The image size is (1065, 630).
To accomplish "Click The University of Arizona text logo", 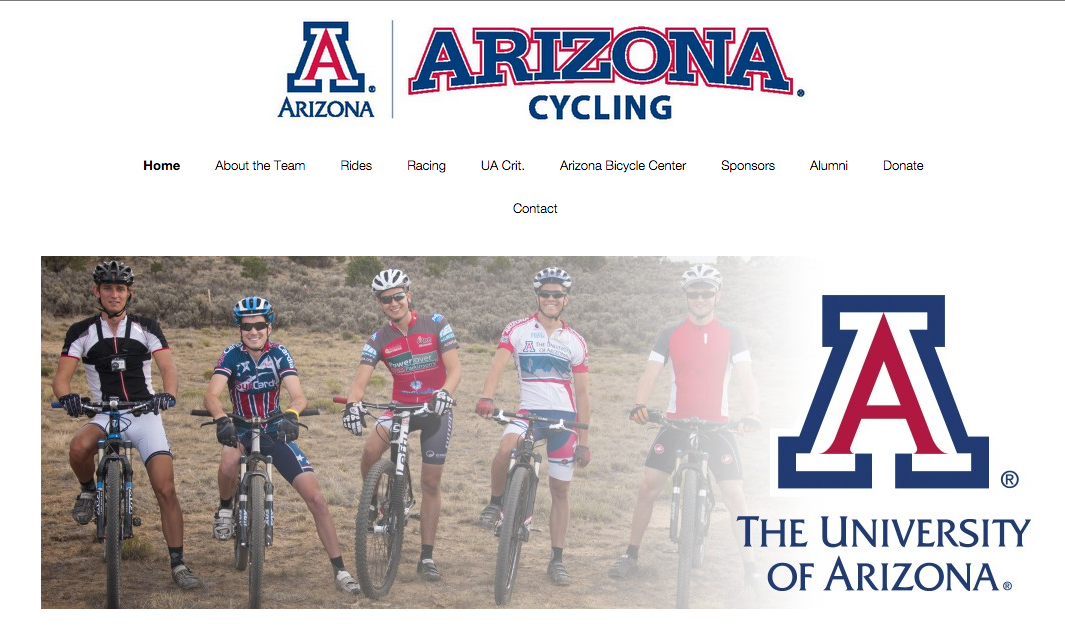I will [x=883, y=553].
